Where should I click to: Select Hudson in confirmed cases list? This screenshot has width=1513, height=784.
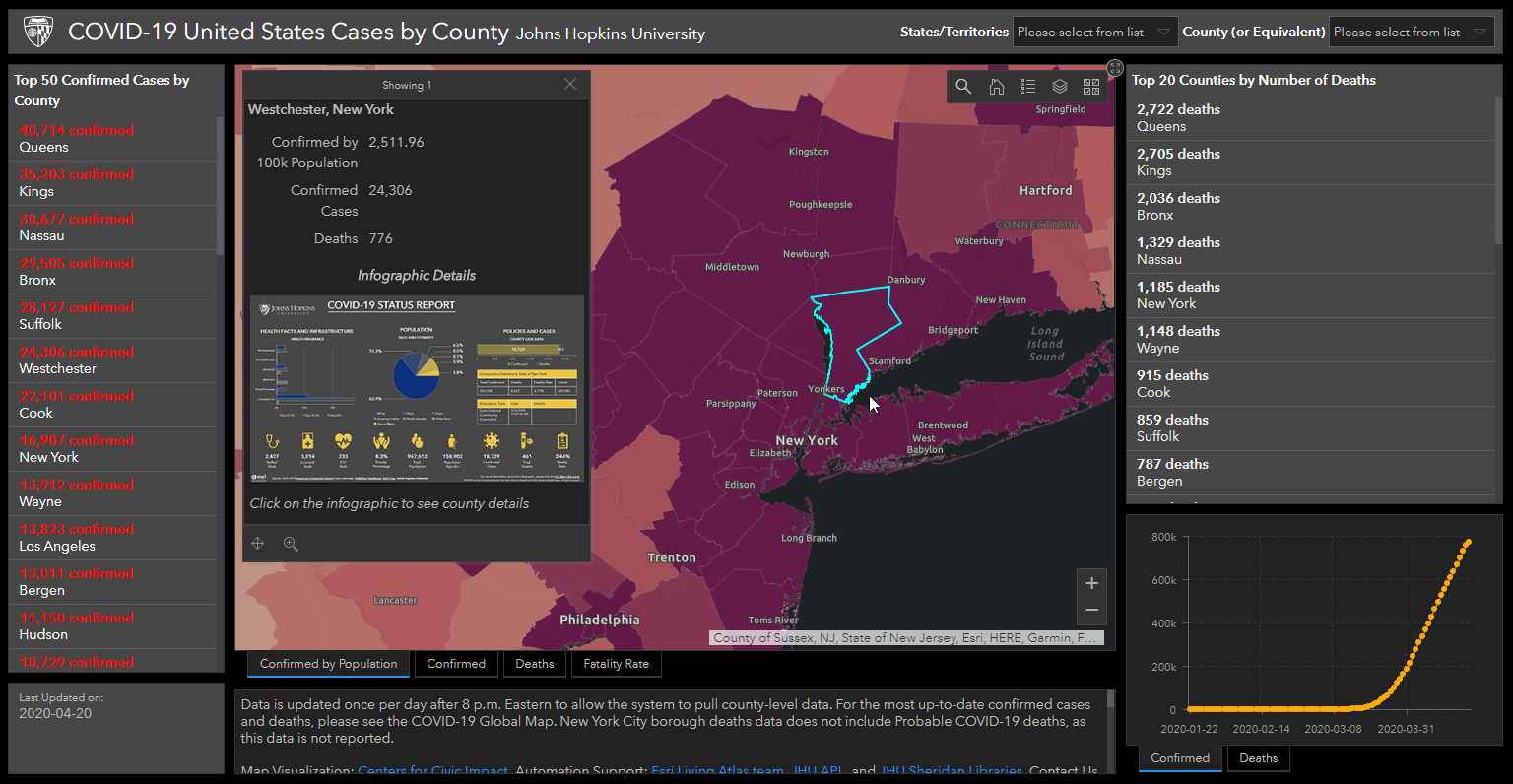pos(112,626)
